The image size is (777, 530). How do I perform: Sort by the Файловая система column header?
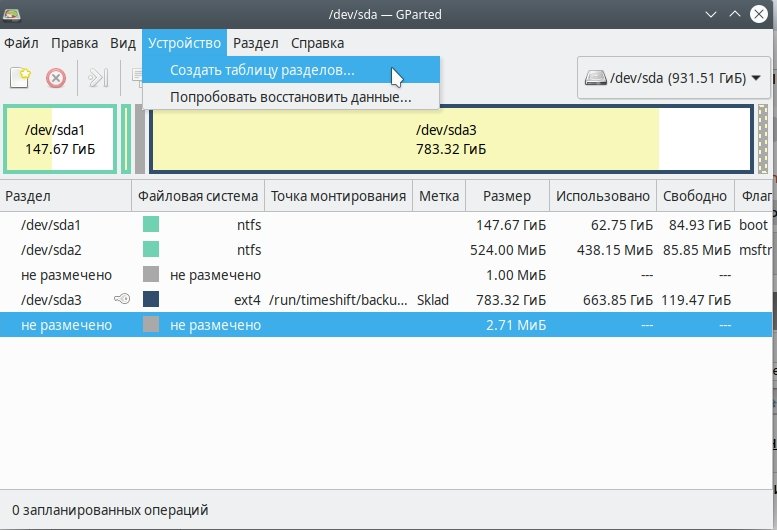pyautogui.click(x=198, y=196)
